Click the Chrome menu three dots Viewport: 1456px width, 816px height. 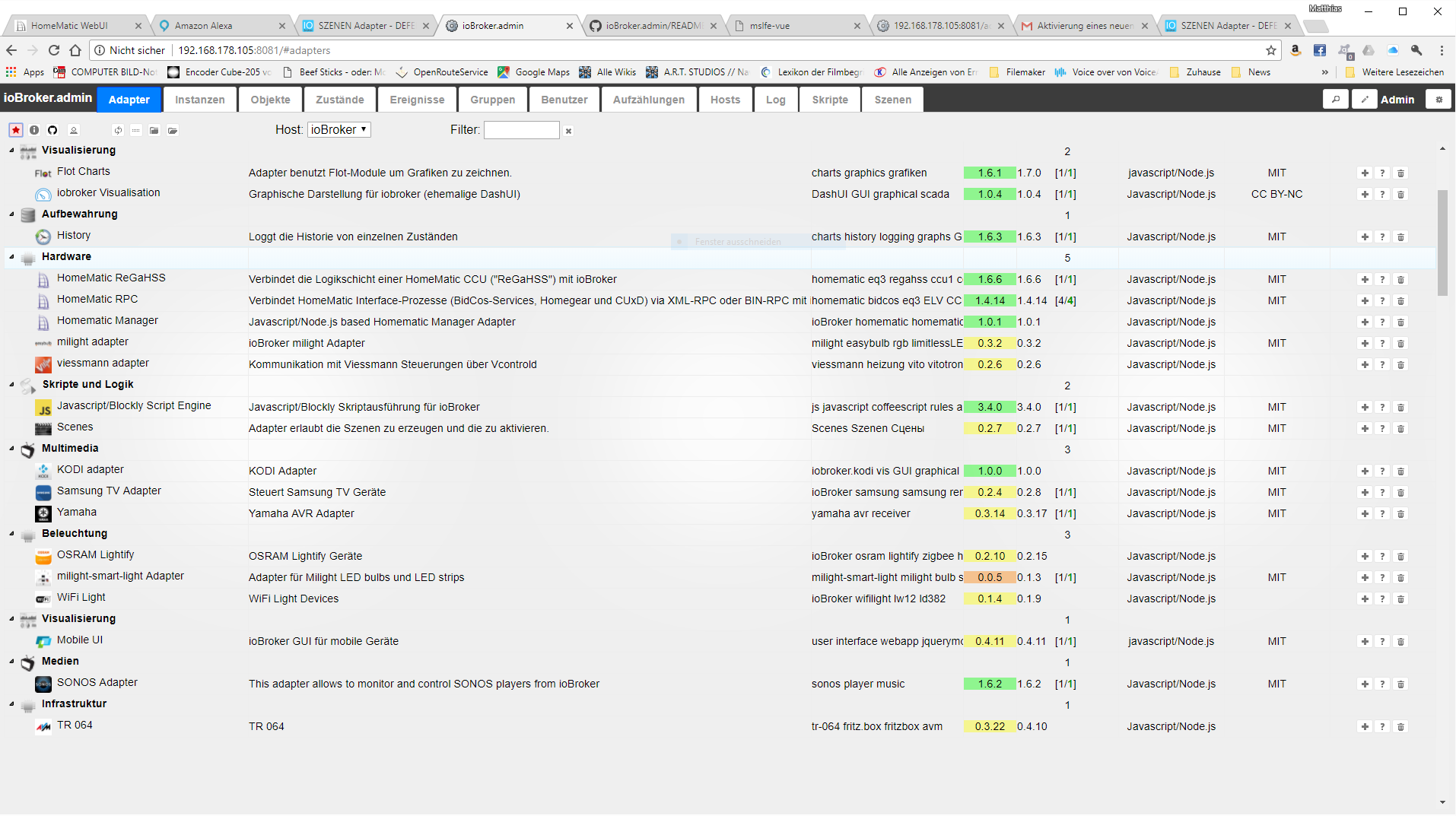click(x=1442, y=50)
